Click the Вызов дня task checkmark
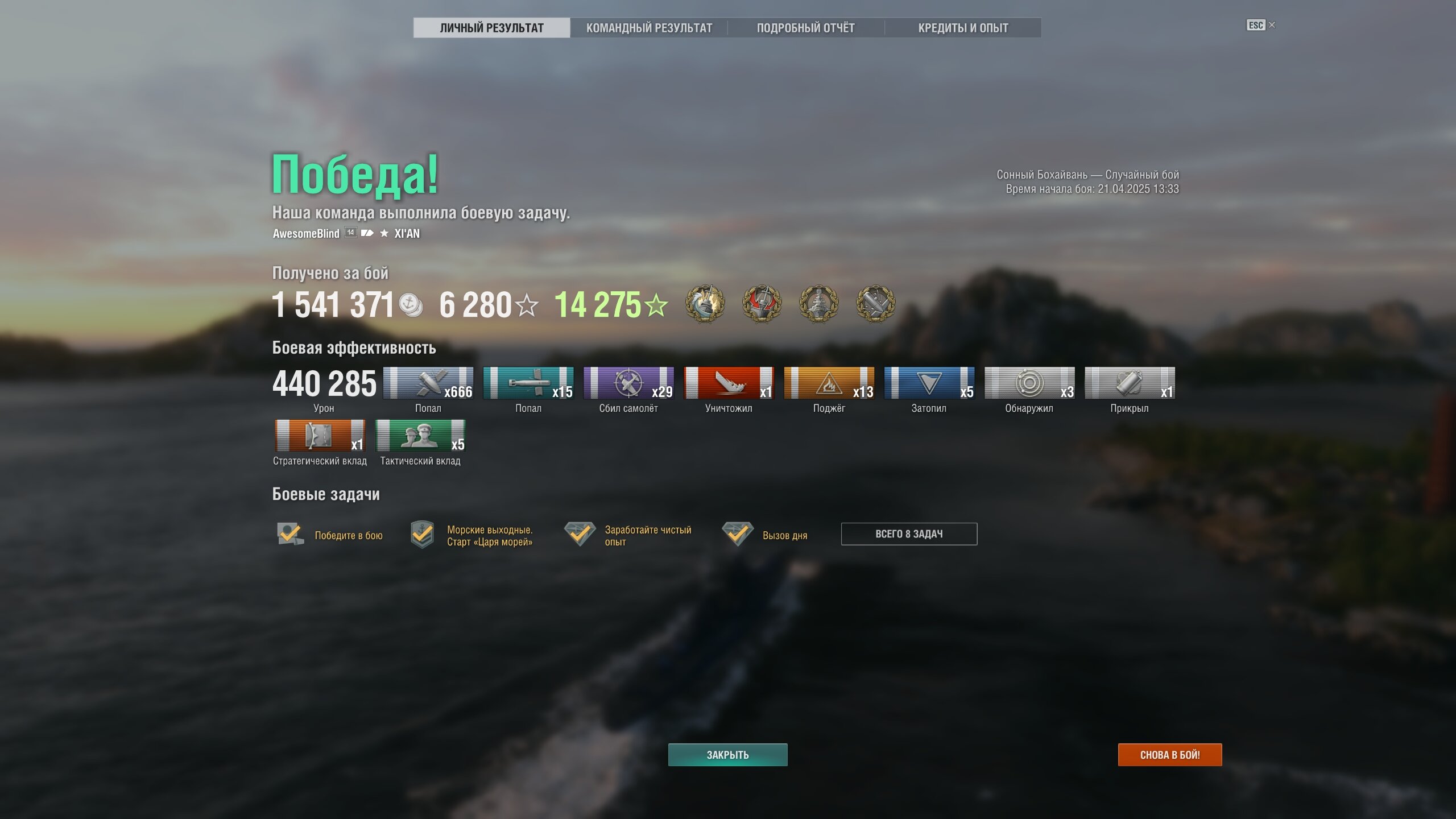Screen dimensions: 1456x819 737,533
